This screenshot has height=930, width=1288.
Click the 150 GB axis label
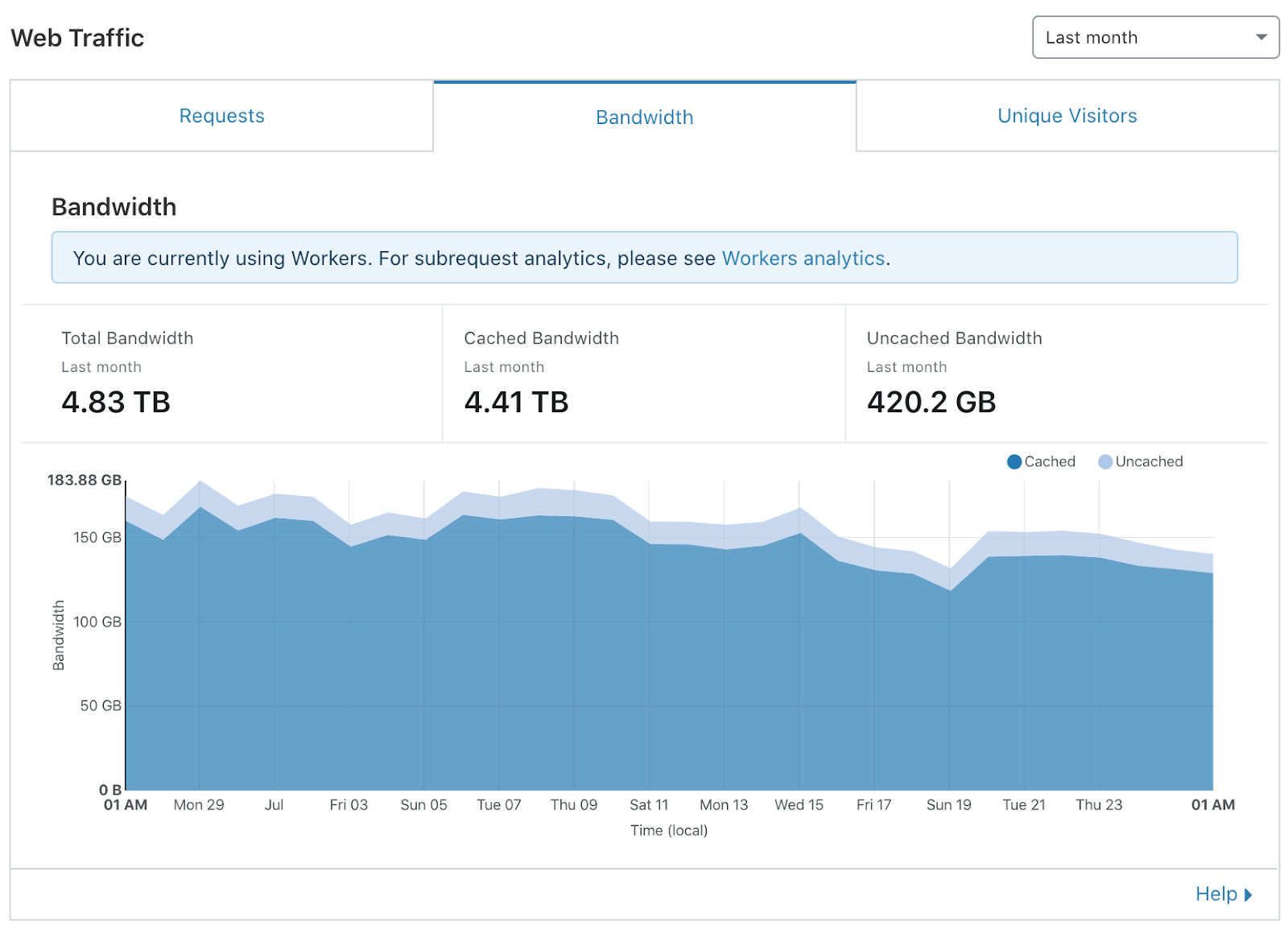click(x=97, y=537)
